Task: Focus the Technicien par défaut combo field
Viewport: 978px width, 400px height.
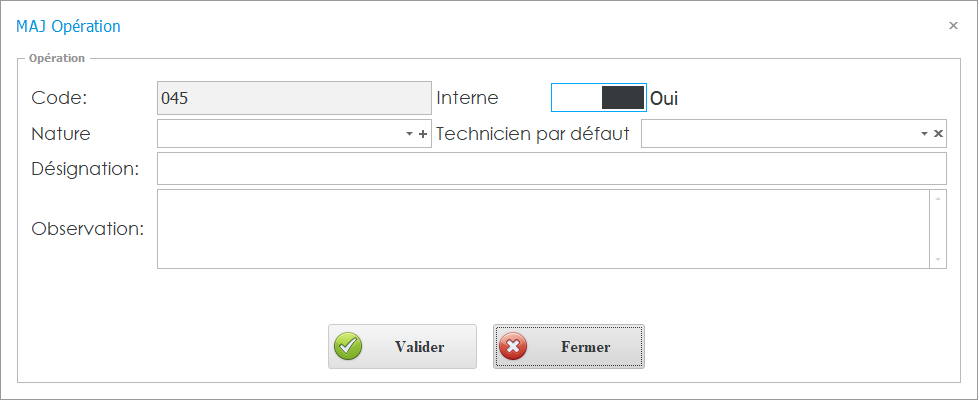Action: click(778, 134)
